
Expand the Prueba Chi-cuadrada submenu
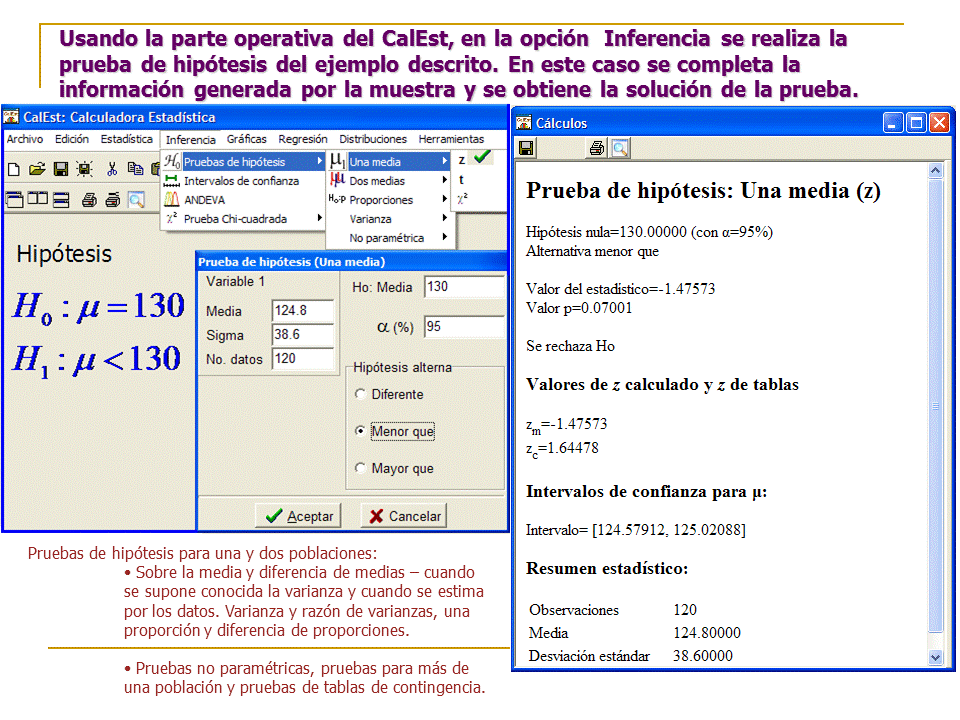click(235, 219)
